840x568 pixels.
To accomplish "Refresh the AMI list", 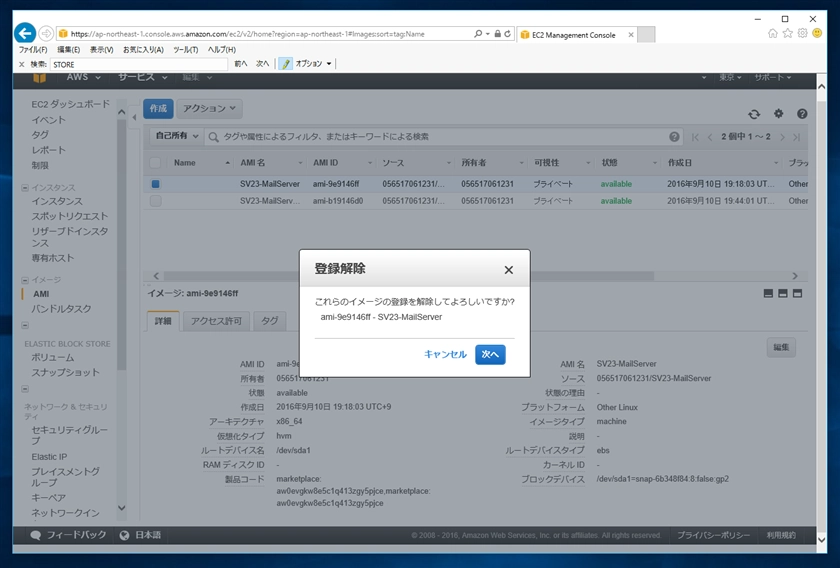I will pyautogui.click(x=754, y=114).
